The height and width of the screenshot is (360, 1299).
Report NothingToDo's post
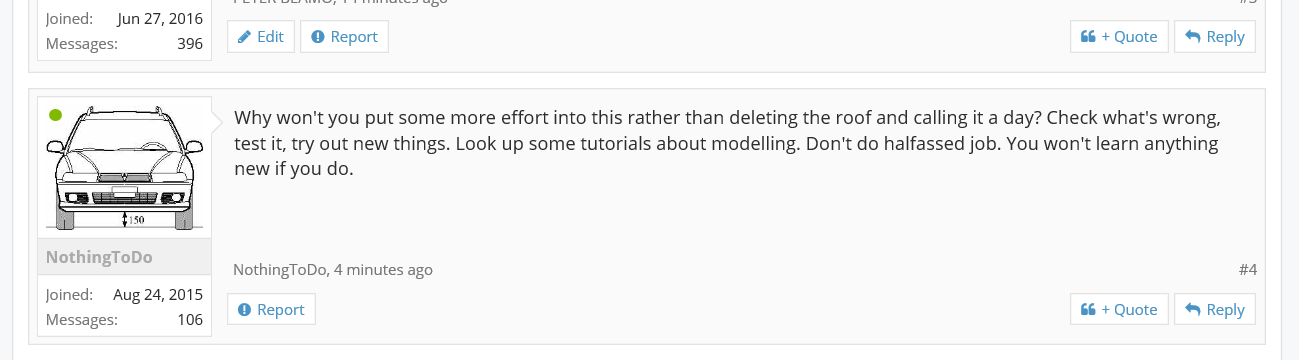click(271, 310)
